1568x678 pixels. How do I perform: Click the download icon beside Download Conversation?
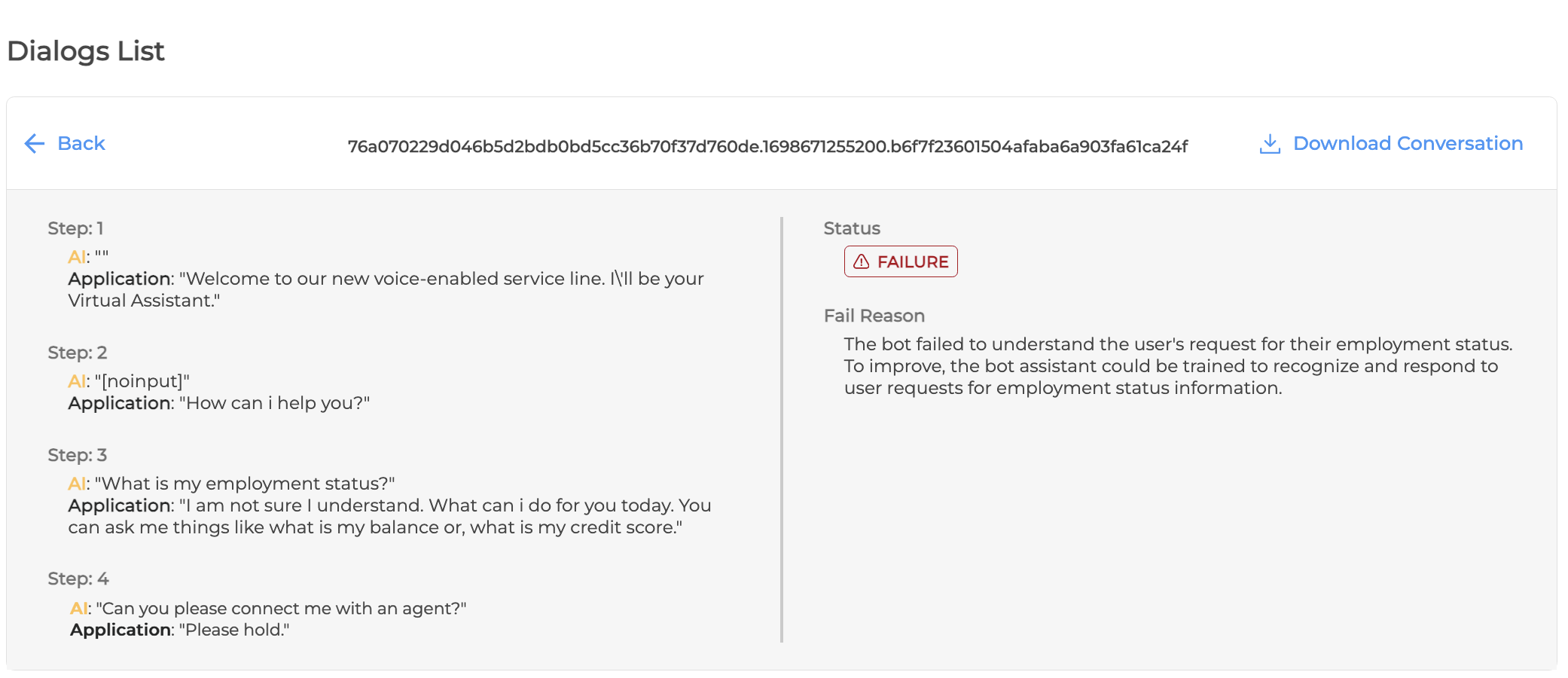pyautogui.click(x=1270, y=142)
